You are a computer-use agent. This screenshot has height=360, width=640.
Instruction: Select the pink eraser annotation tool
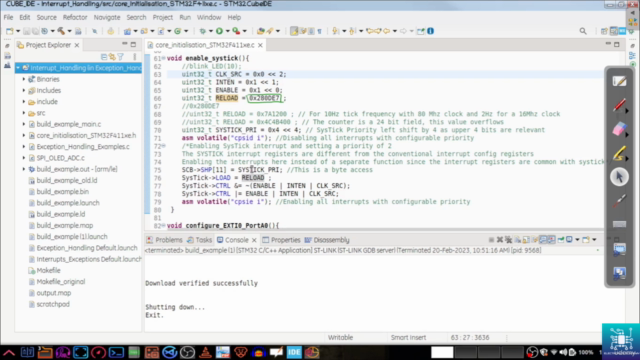[619, 129]
